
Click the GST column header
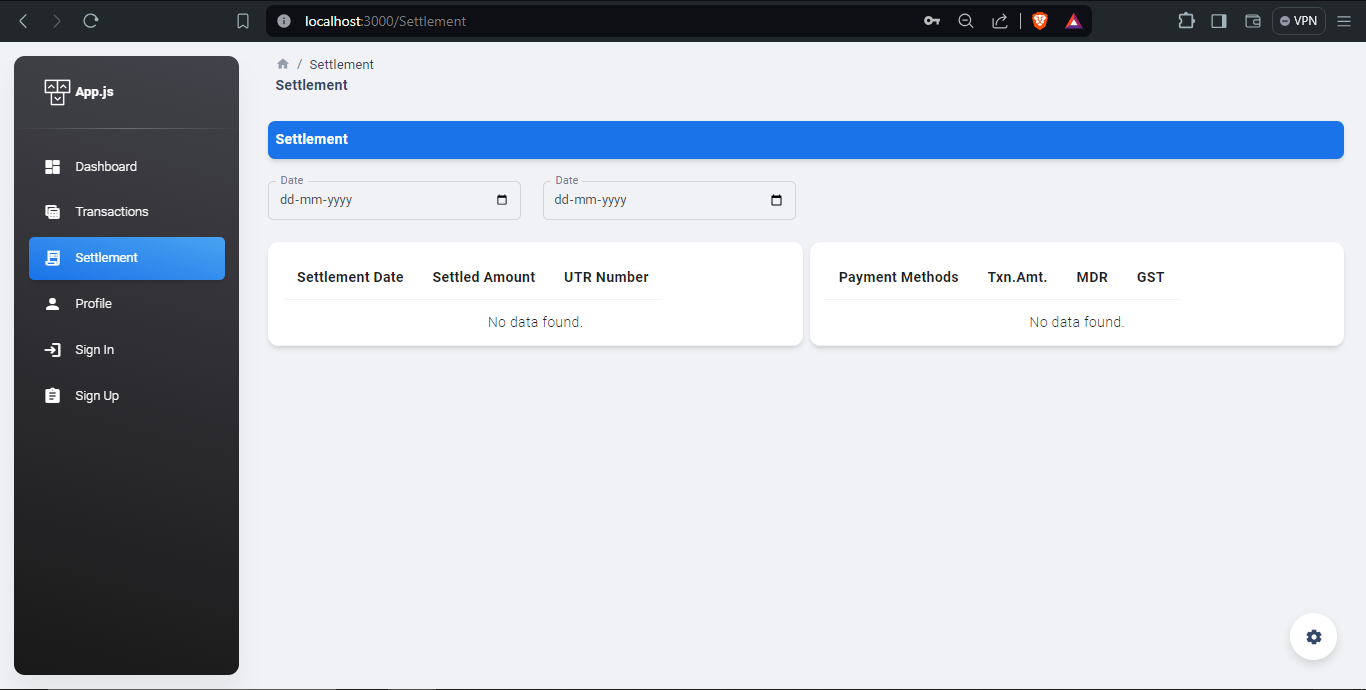(x=1150, y=277)
